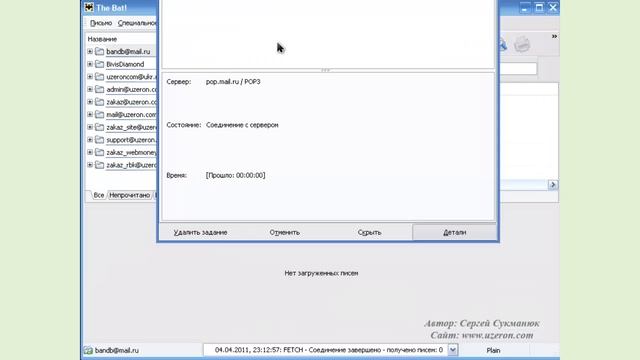The height and width of the screenshot is (360, 640).
Task: Open the Специальное menu
Action: (x=137, y=23)
